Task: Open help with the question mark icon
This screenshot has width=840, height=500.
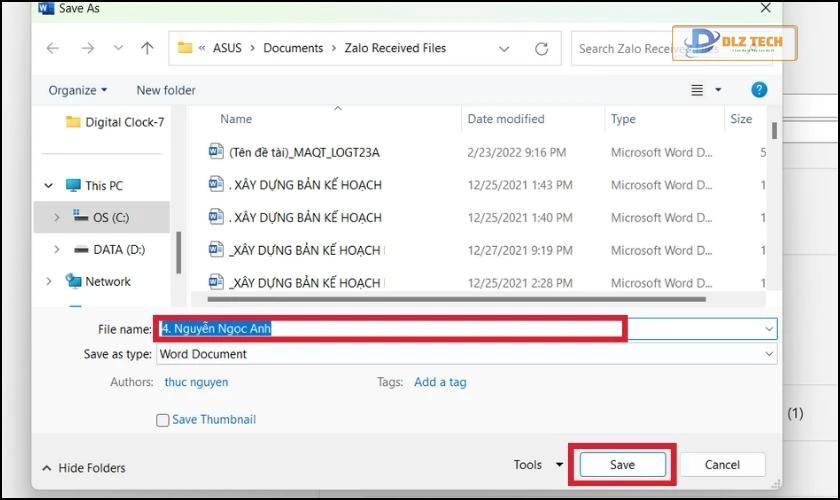Action: [x=759, y=89]
